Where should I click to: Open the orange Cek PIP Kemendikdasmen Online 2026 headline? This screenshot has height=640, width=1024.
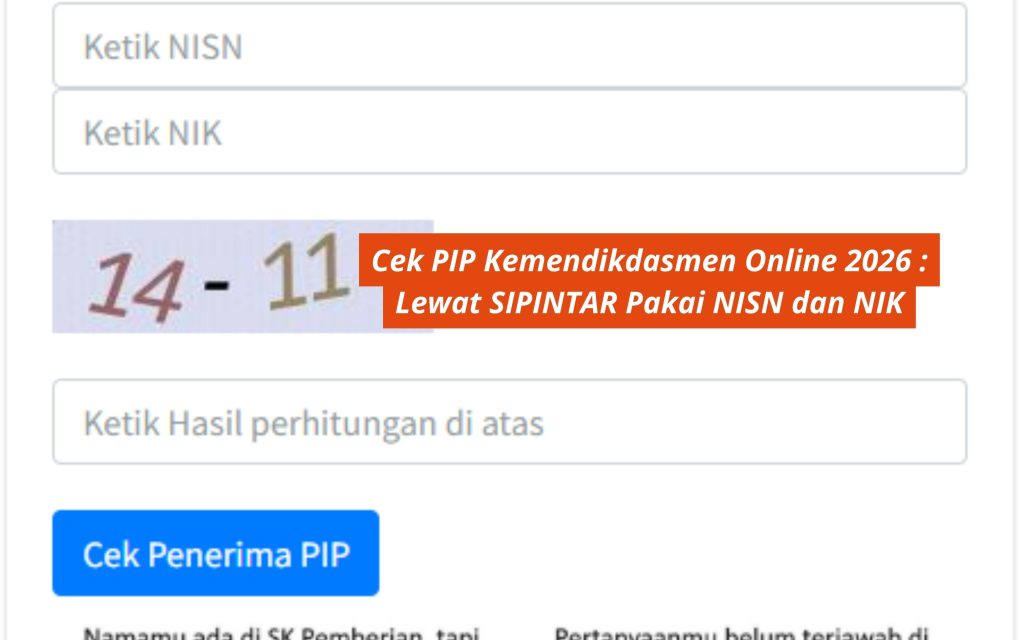click(649, 261)
